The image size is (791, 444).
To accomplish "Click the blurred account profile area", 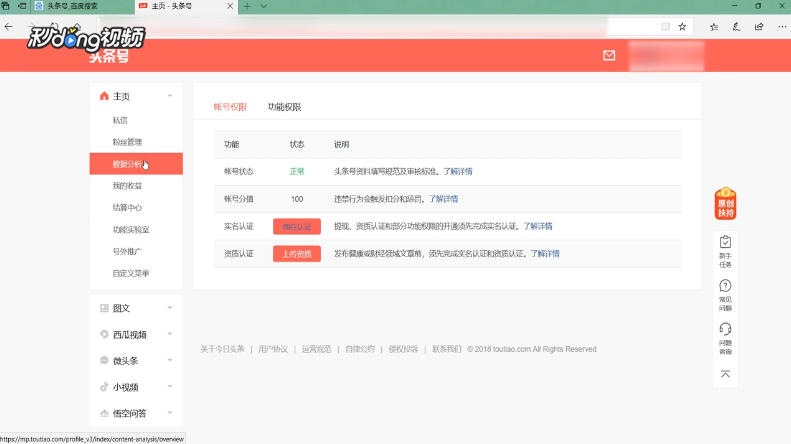I will click(666, 56).
